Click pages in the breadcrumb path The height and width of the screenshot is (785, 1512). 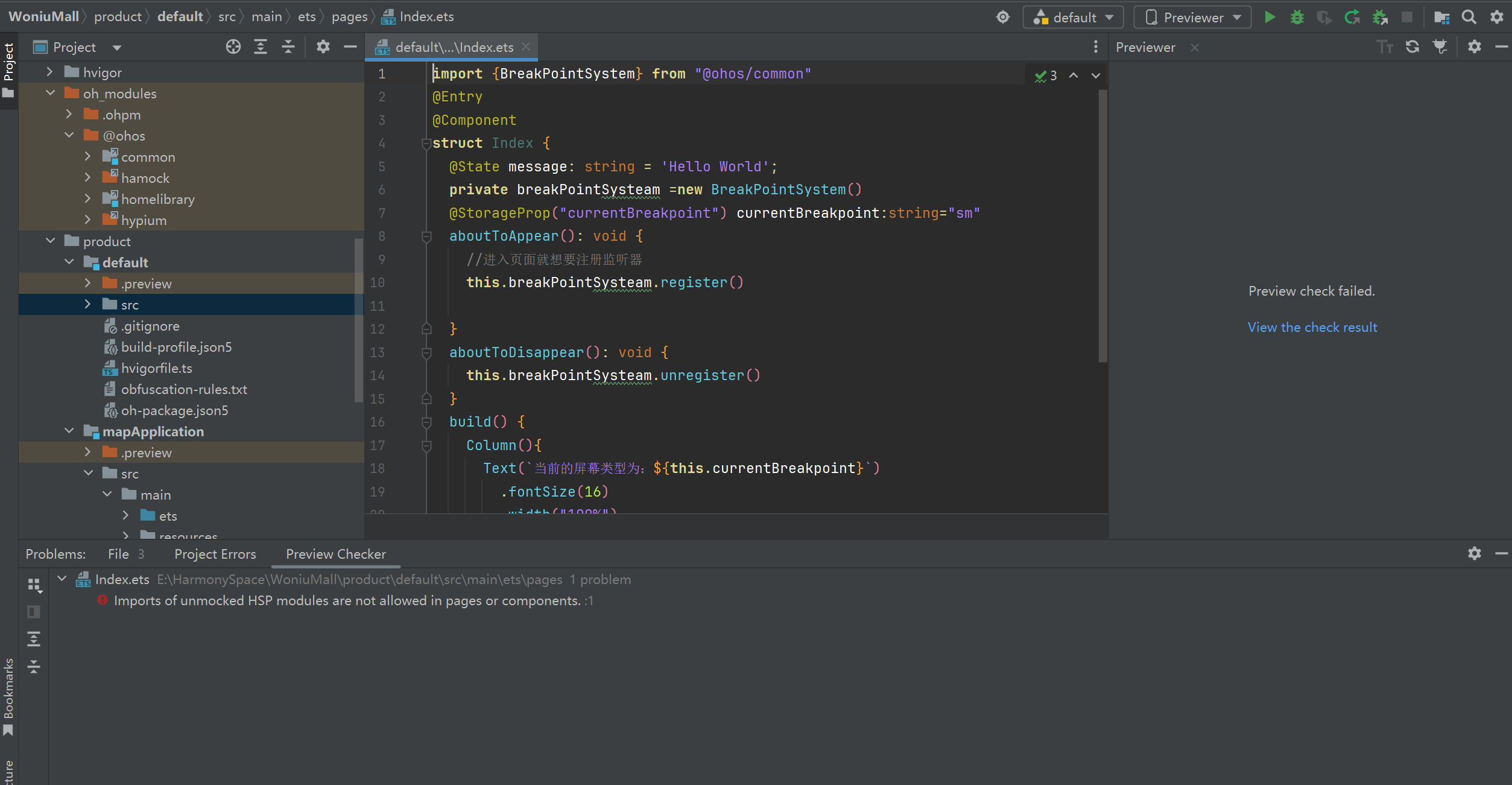(349, 16)
